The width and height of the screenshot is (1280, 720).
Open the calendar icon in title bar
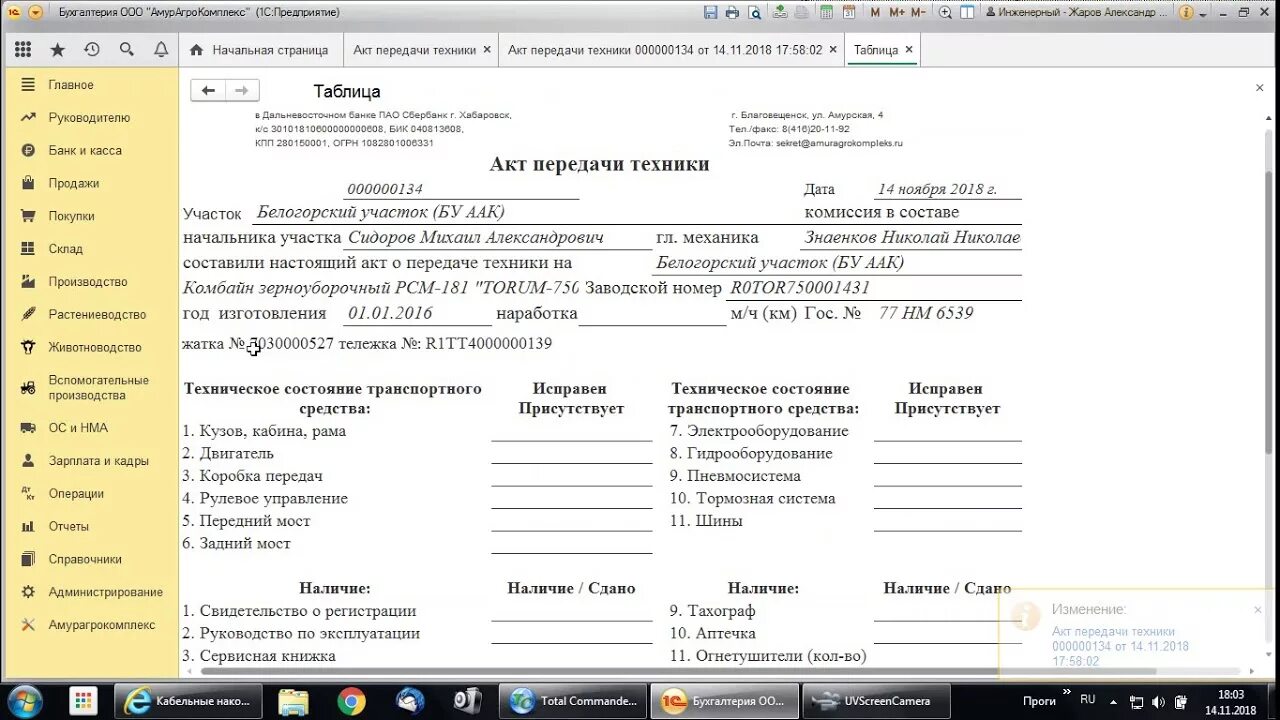[849, 12]
